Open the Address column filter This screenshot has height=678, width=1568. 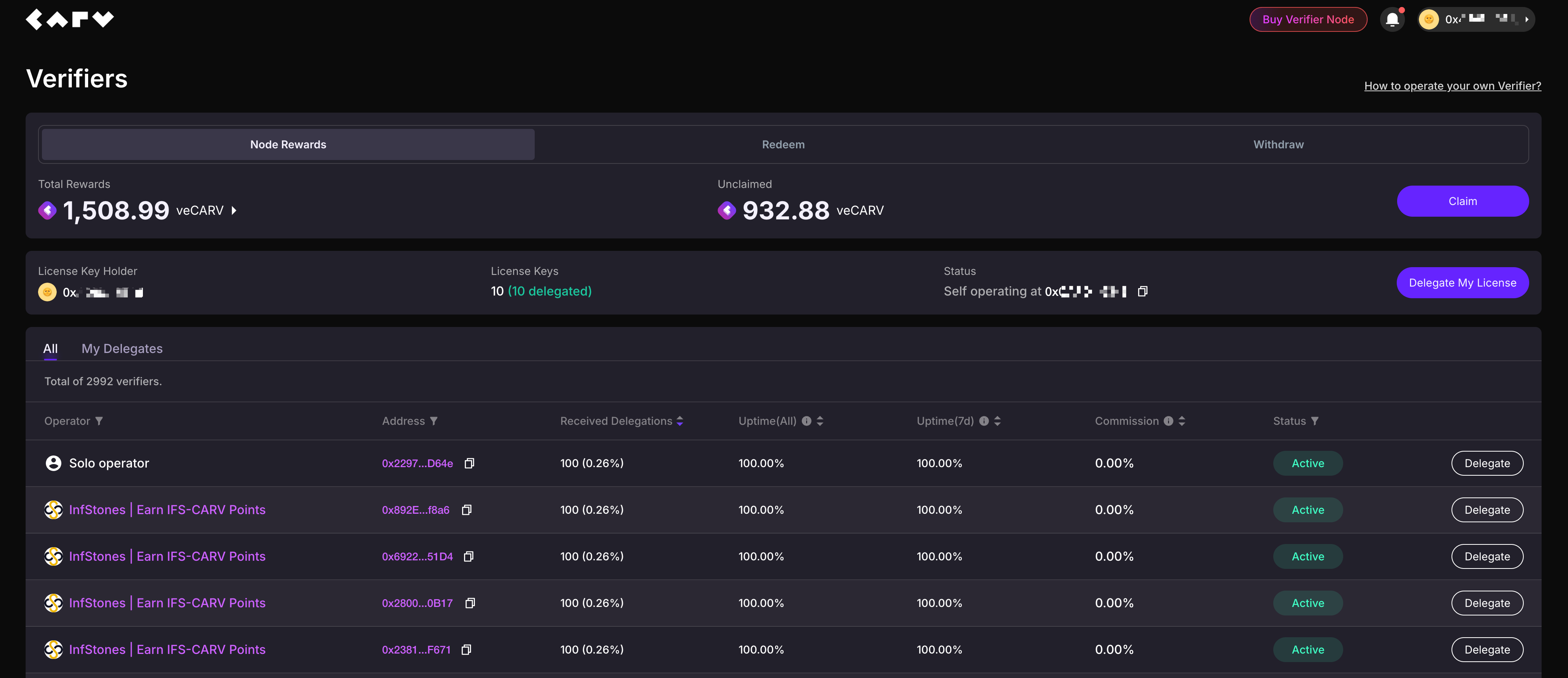[x=433, y=421]
